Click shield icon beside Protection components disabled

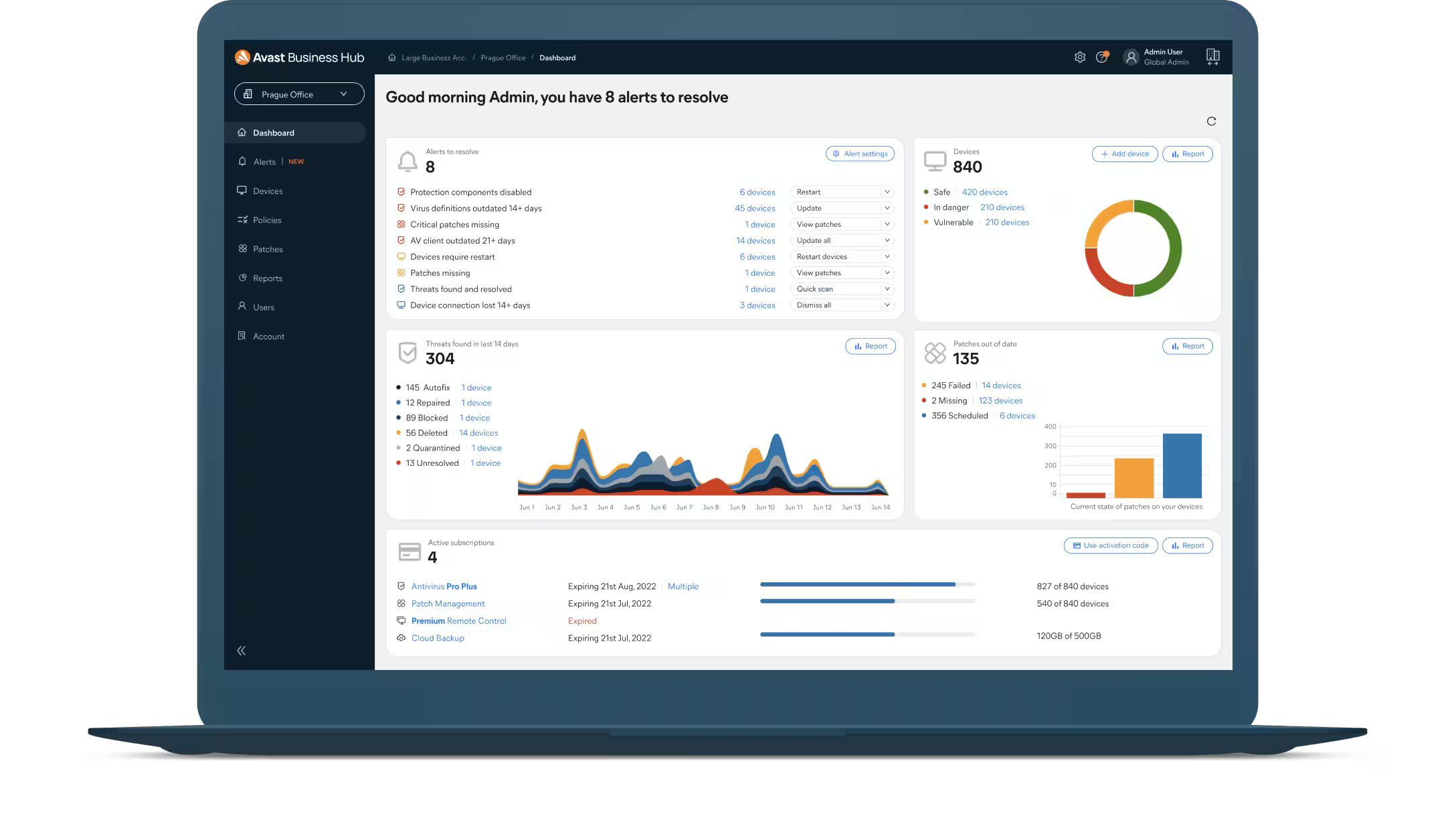[x=401, y=191]
